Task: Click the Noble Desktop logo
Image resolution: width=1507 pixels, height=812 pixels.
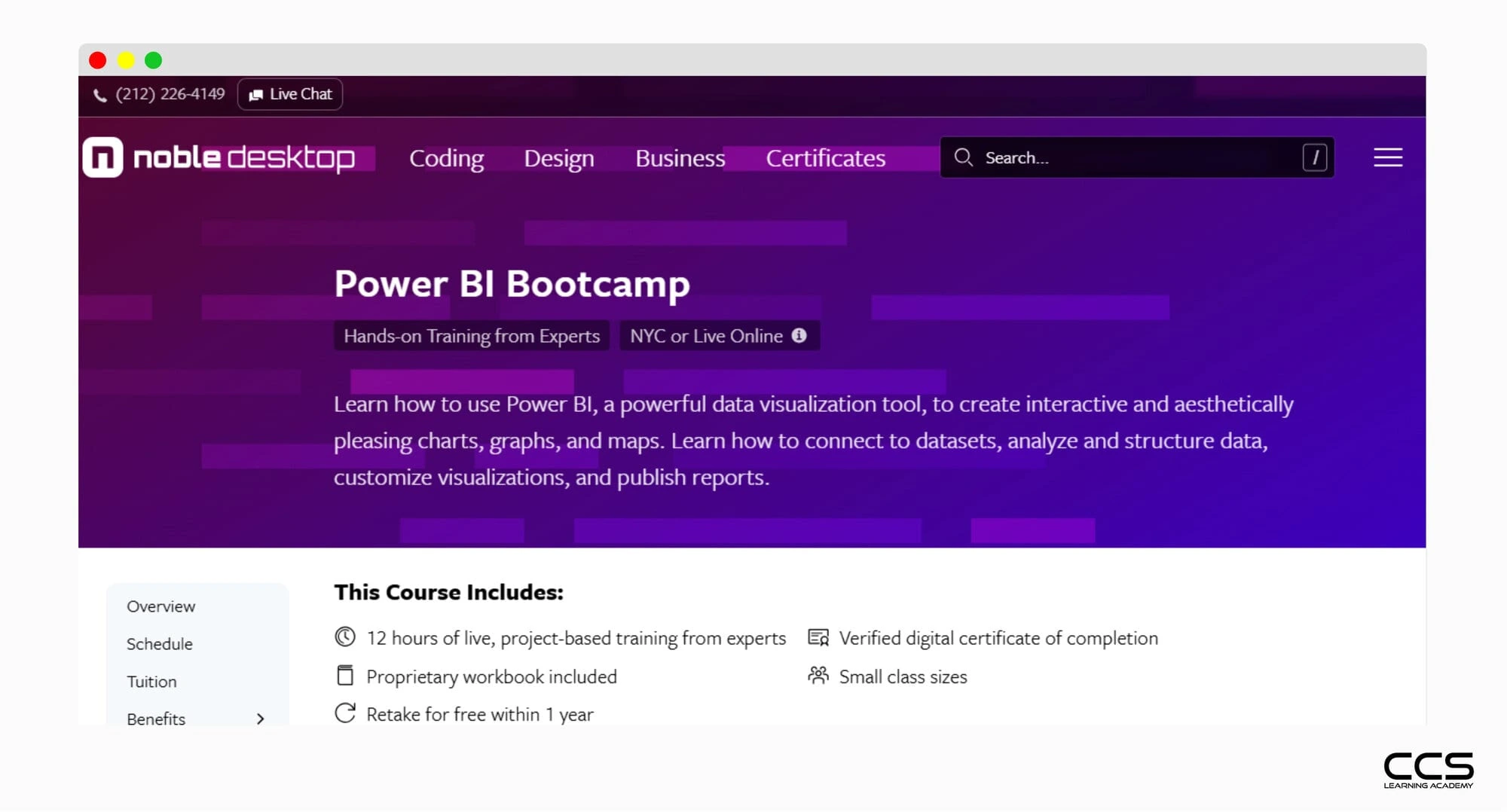Action: pyautogui.click(x=219, y=157)
